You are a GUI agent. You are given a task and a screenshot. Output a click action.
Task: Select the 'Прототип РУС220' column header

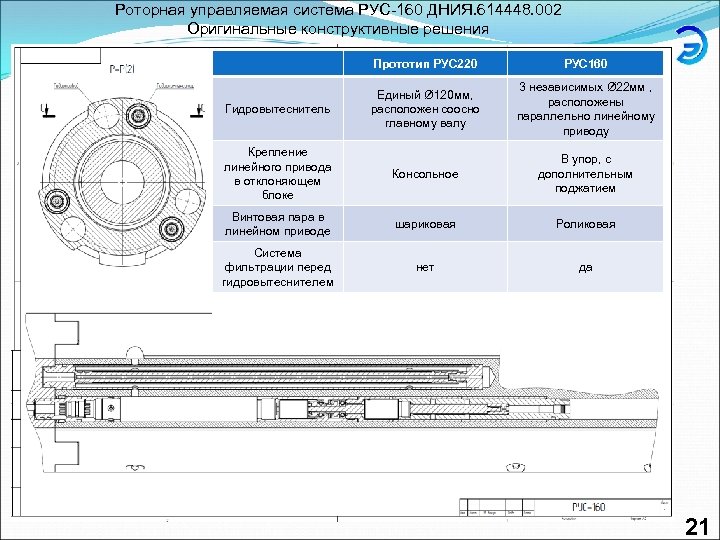(x=425, y=63)
